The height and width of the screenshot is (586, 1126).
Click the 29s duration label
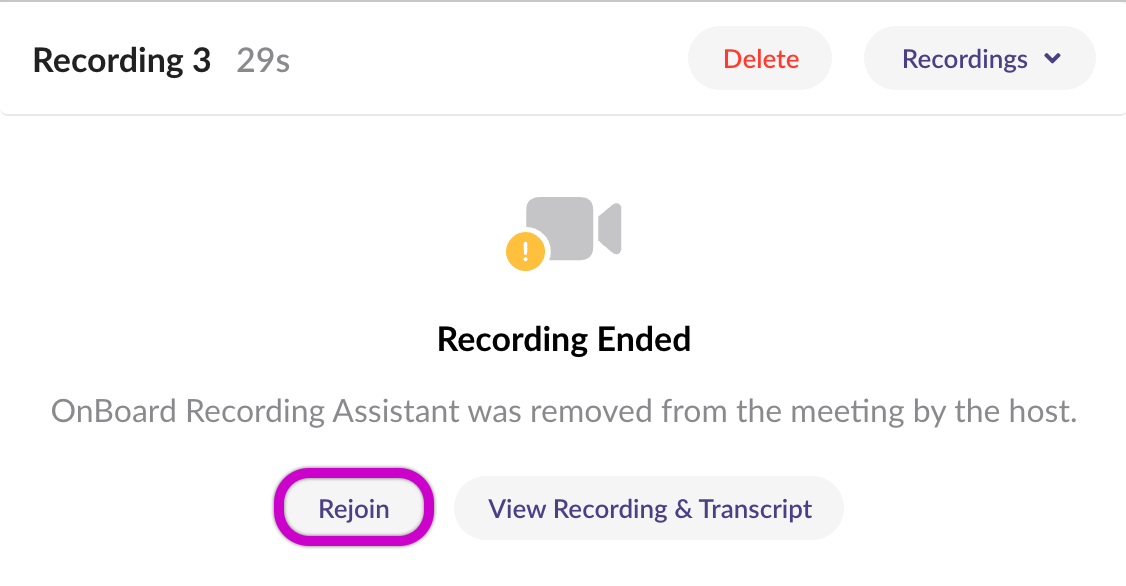pyautogui.click(x=263, y=61)
